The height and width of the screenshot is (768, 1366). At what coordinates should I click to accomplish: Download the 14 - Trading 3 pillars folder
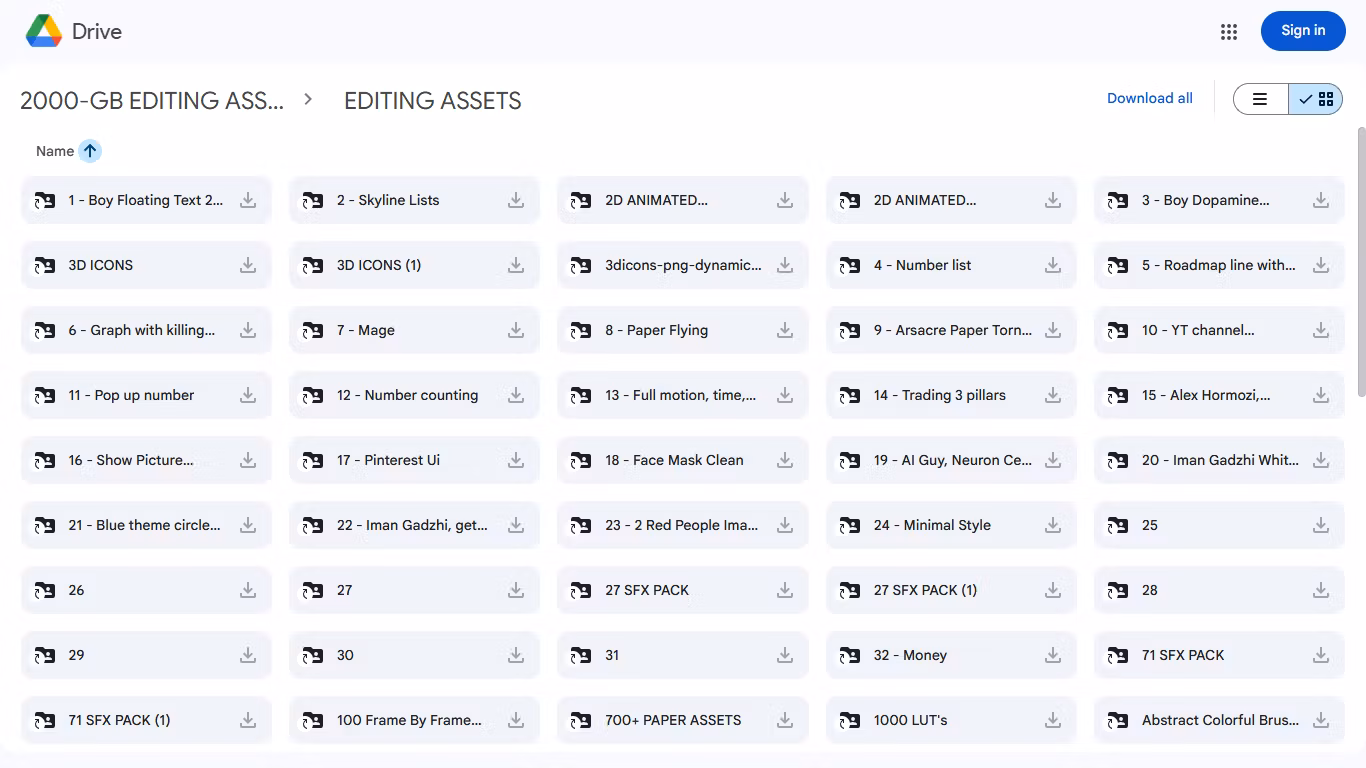pos(1053,395)
